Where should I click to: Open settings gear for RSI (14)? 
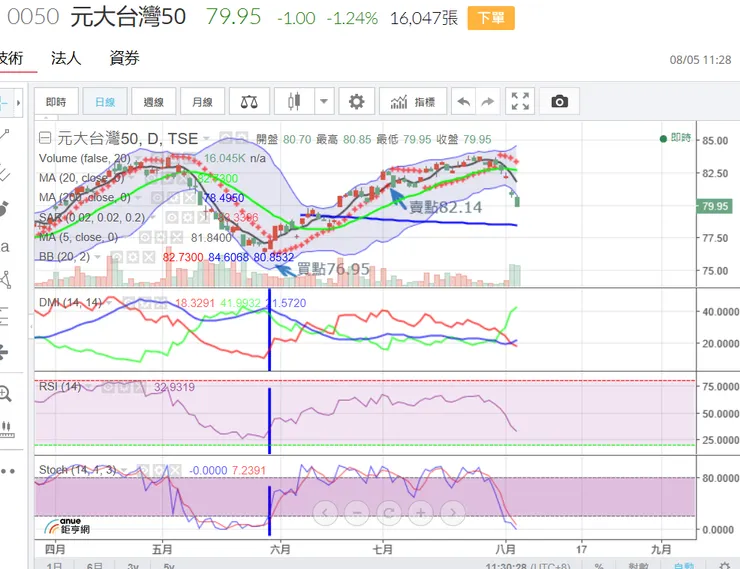tap(124, 387)
